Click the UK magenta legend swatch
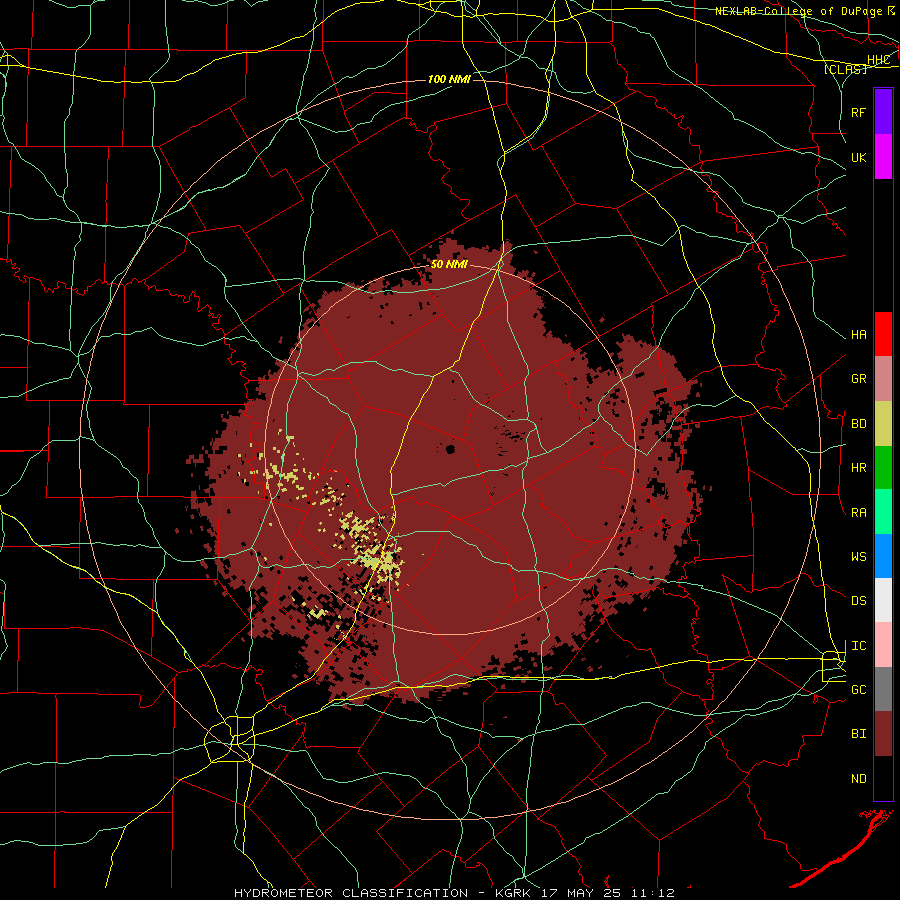 pos(883,157)
